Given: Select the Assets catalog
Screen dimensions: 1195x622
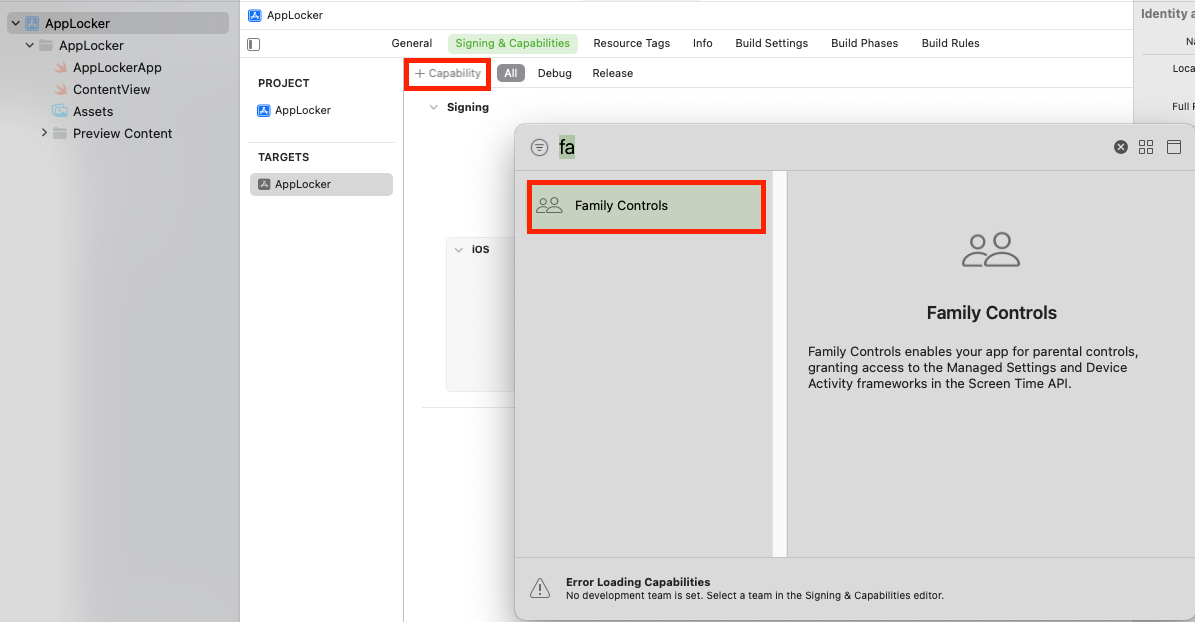Looking at the screenshot, I should click(93, 111).
